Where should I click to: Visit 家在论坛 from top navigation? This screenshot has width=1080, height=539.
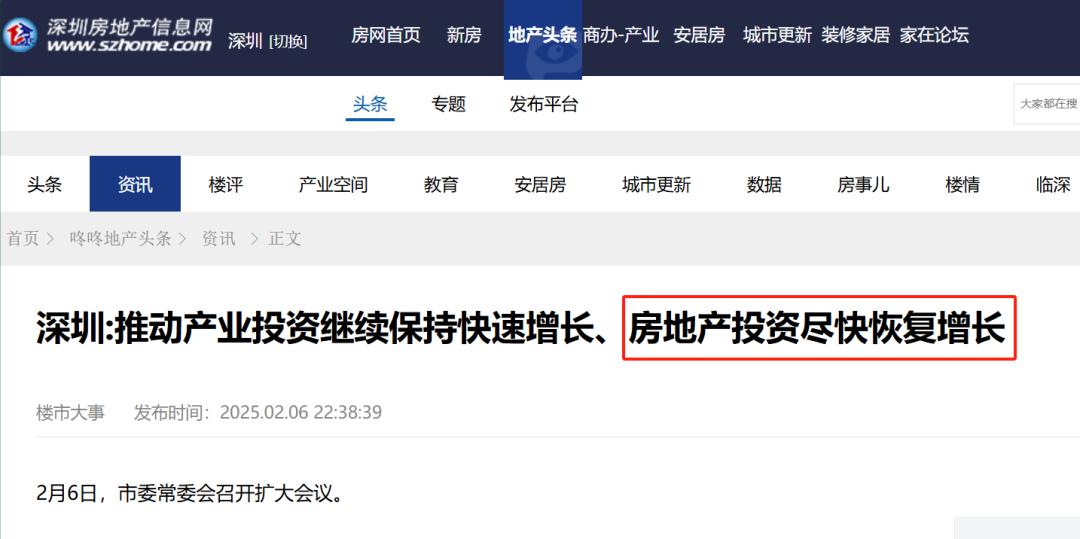coord(934,35)
